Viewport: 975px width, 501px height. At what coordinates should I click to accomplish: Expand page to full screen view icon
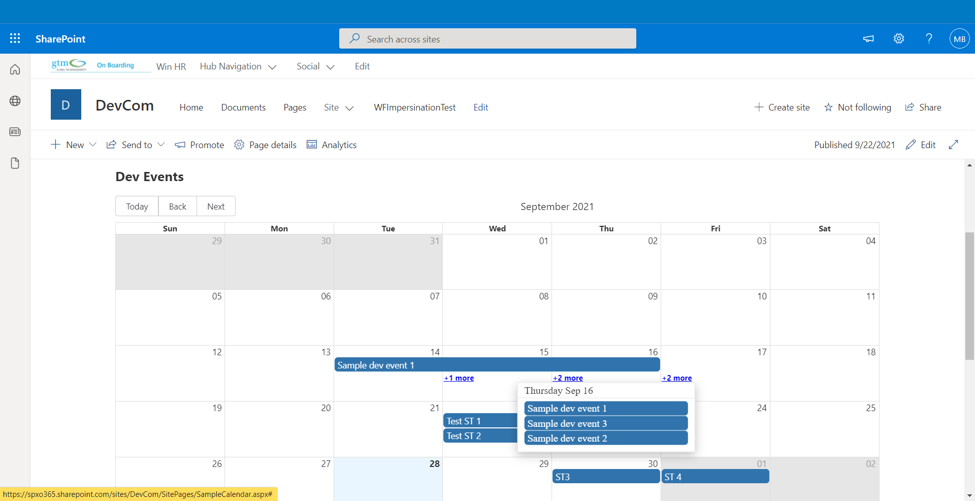[x=953, y=145]
